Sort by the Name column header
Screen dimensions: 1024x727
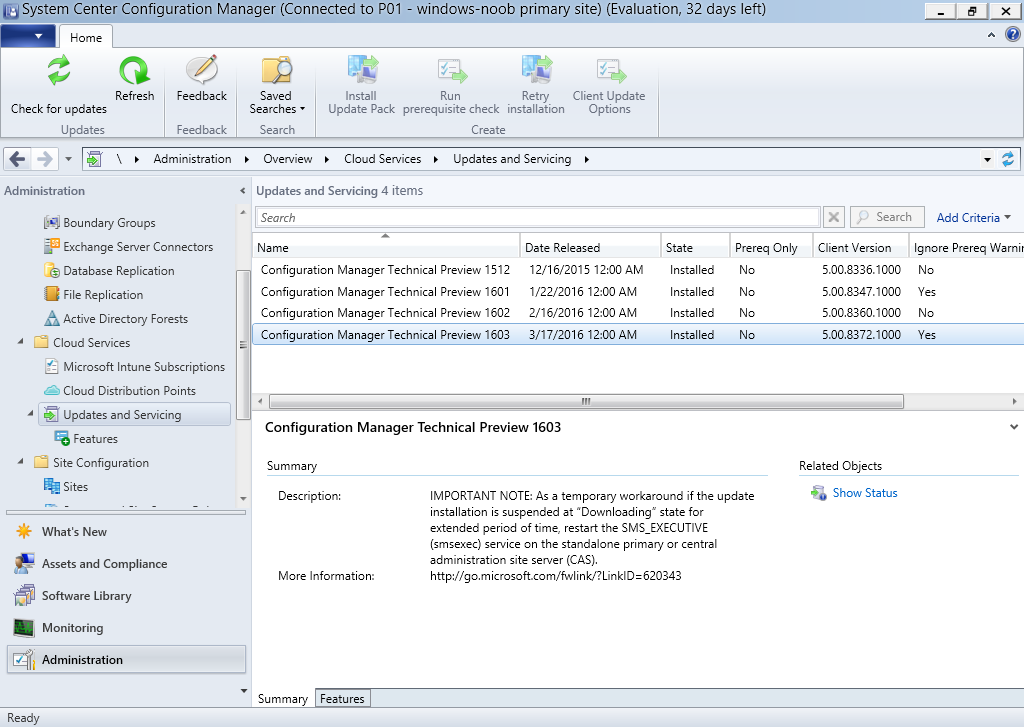pyautogui.click(x=386, y=247)
